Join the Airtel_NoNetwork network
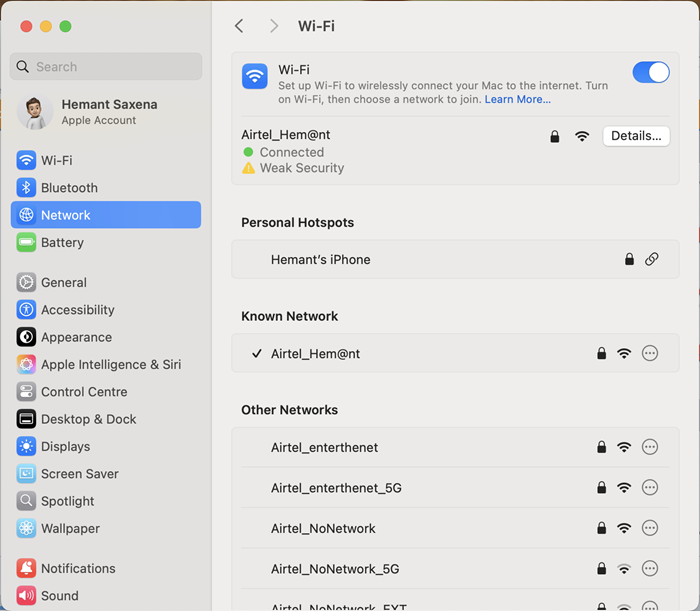 [455, 528]
